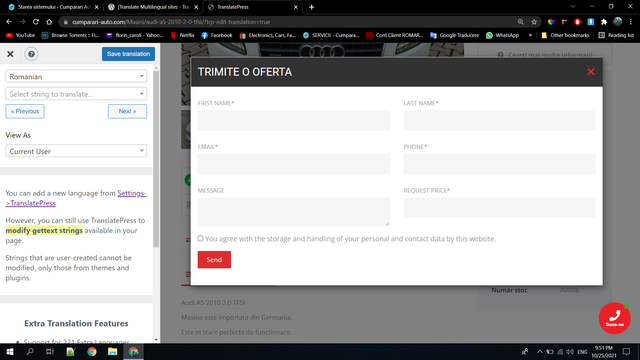Viewport: 640px width, 360px height.
Task: Expand the Romanian language dropdown
Action: pyautogui.click(x=76, y=76)
